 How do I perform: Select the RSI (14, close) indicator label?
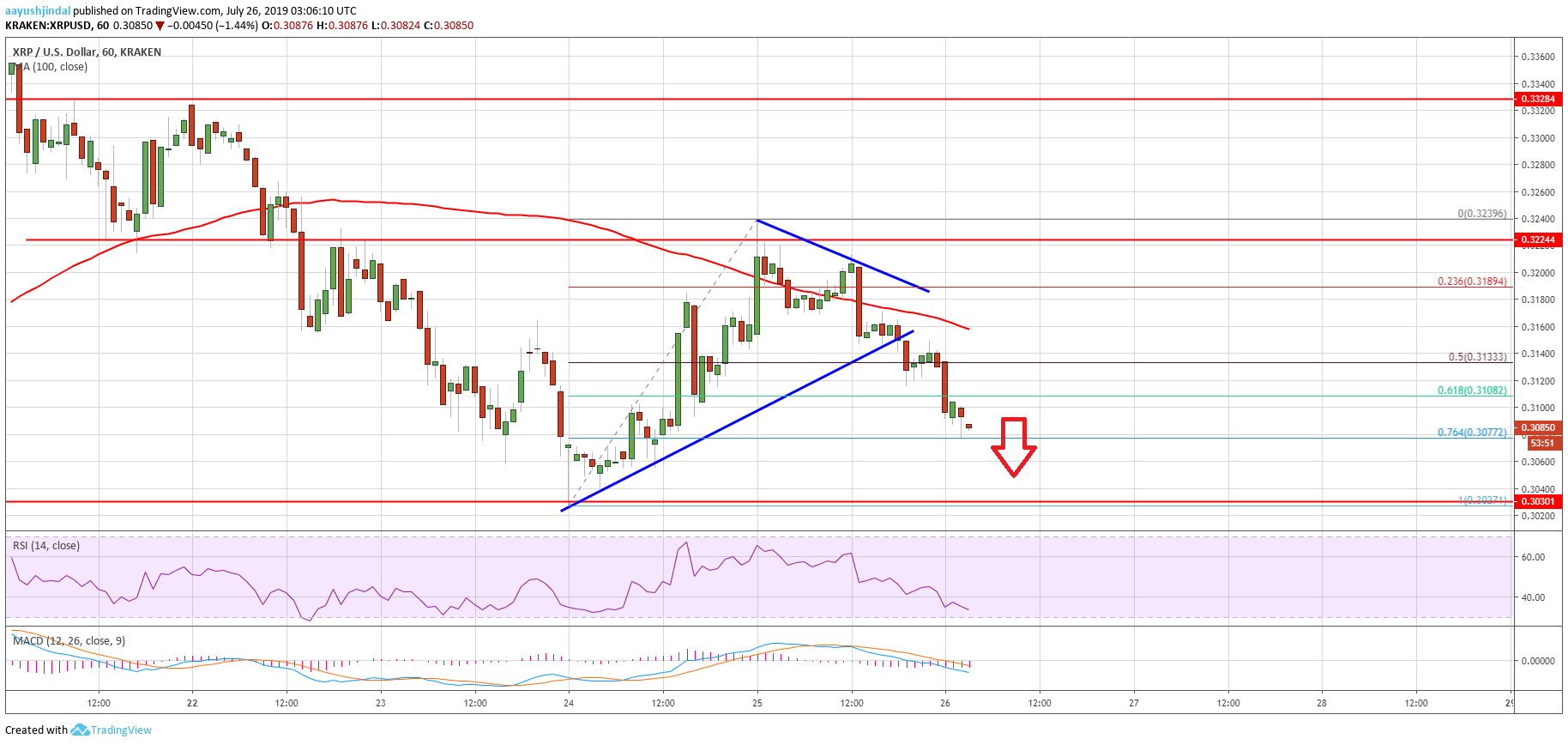tap(46, 546)
